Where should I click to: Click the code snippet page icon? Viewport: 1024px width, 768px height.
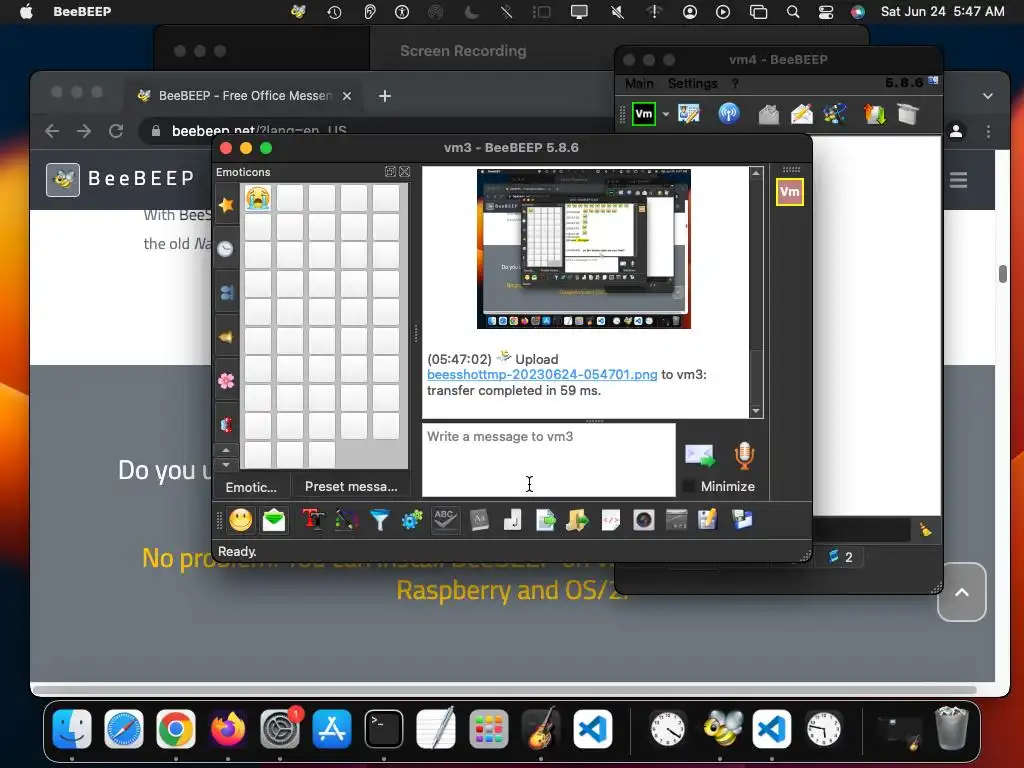click(611, 520)
